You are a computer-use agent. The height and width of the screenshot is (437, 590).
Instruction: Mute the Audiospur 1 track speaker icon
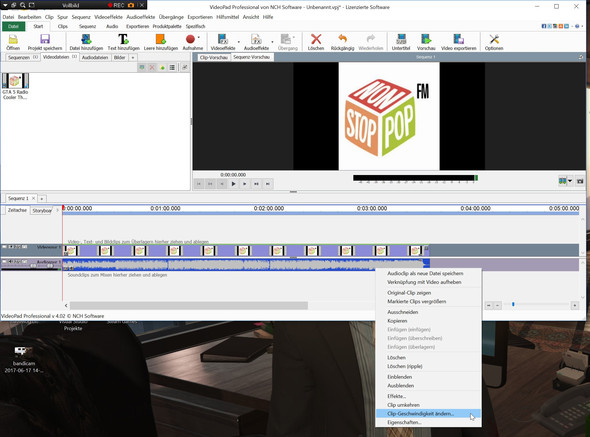pos(10,261)
